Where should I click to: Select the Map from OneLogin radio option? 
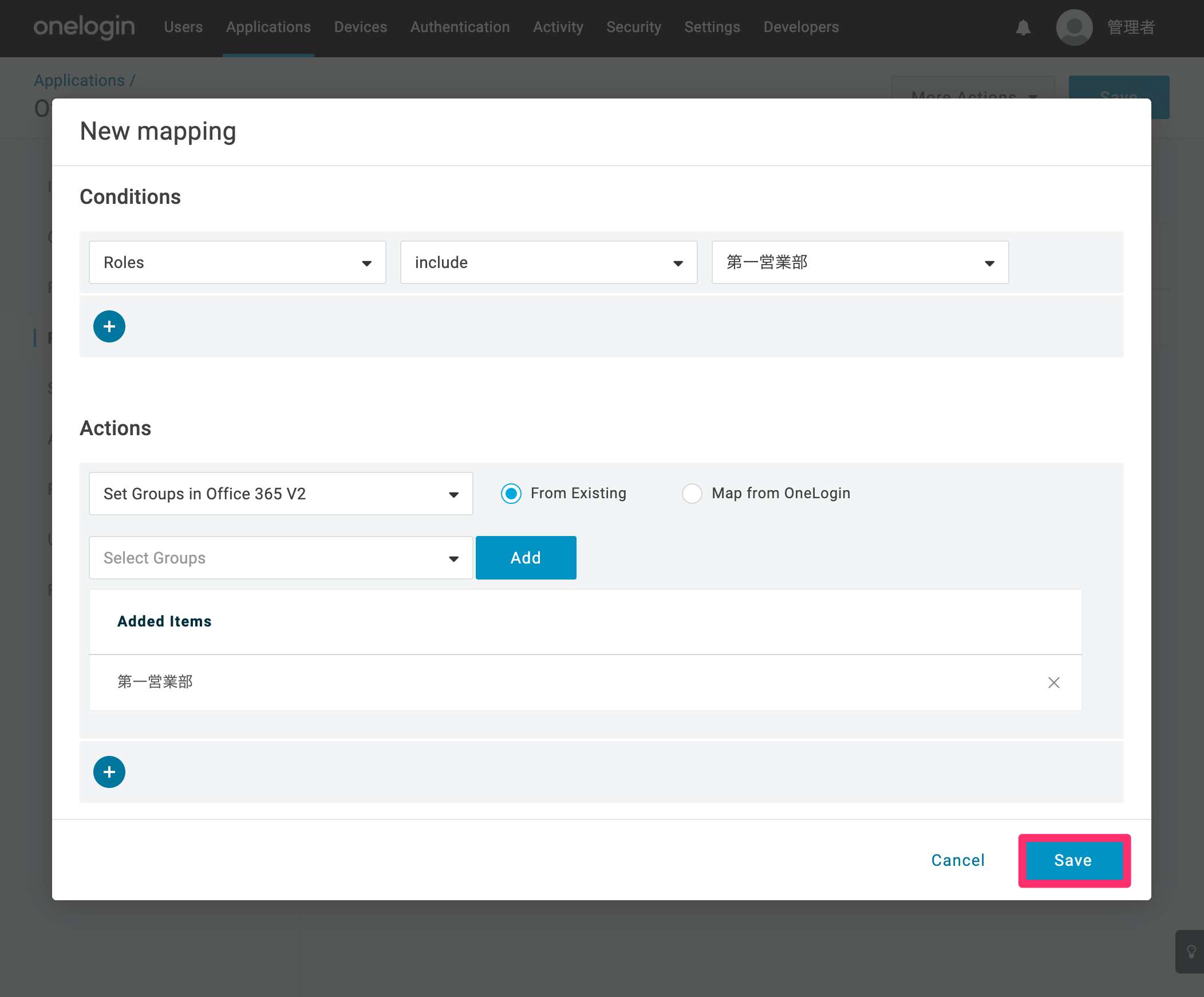(692, 494)
